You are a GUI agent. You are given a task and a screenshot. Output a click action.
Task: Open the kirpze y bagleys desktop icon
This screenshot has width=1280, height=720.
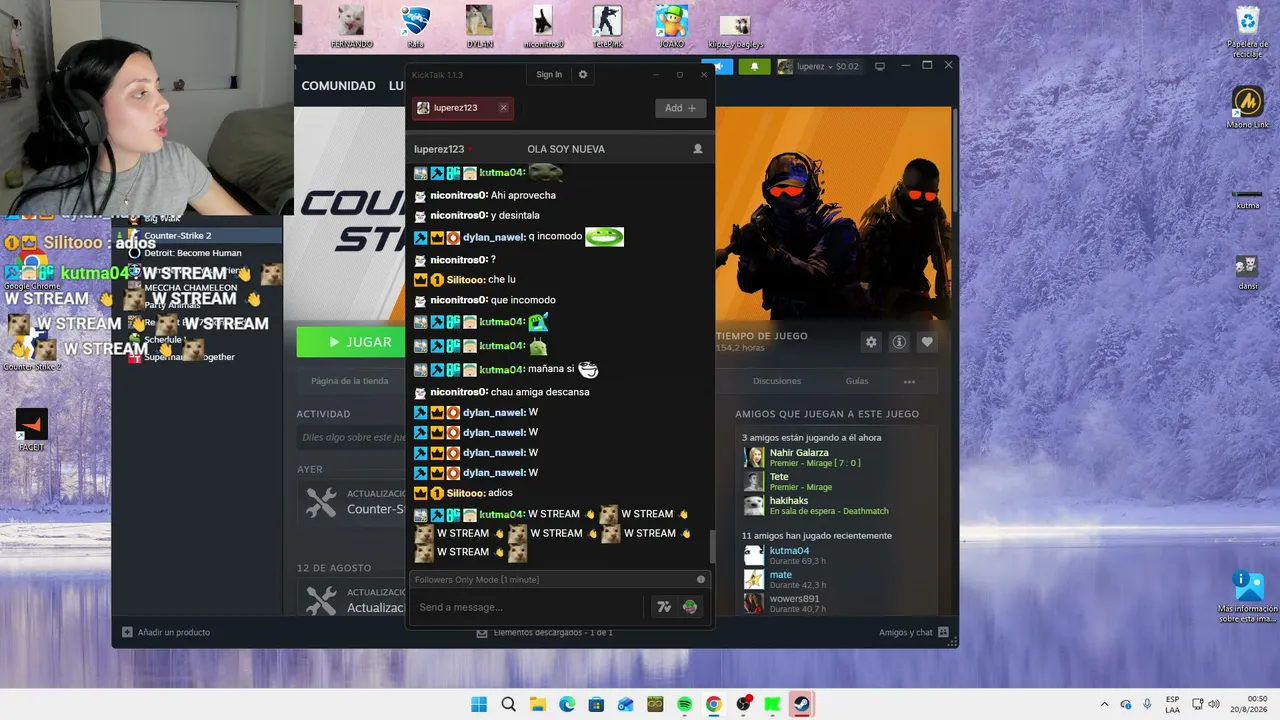coord(735,30)
